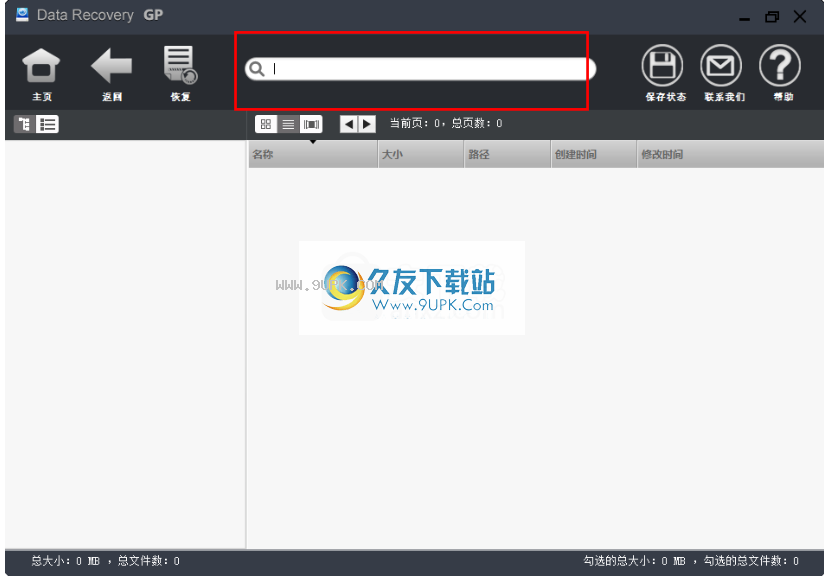Sort by 名称 column header

coord(313,155)
